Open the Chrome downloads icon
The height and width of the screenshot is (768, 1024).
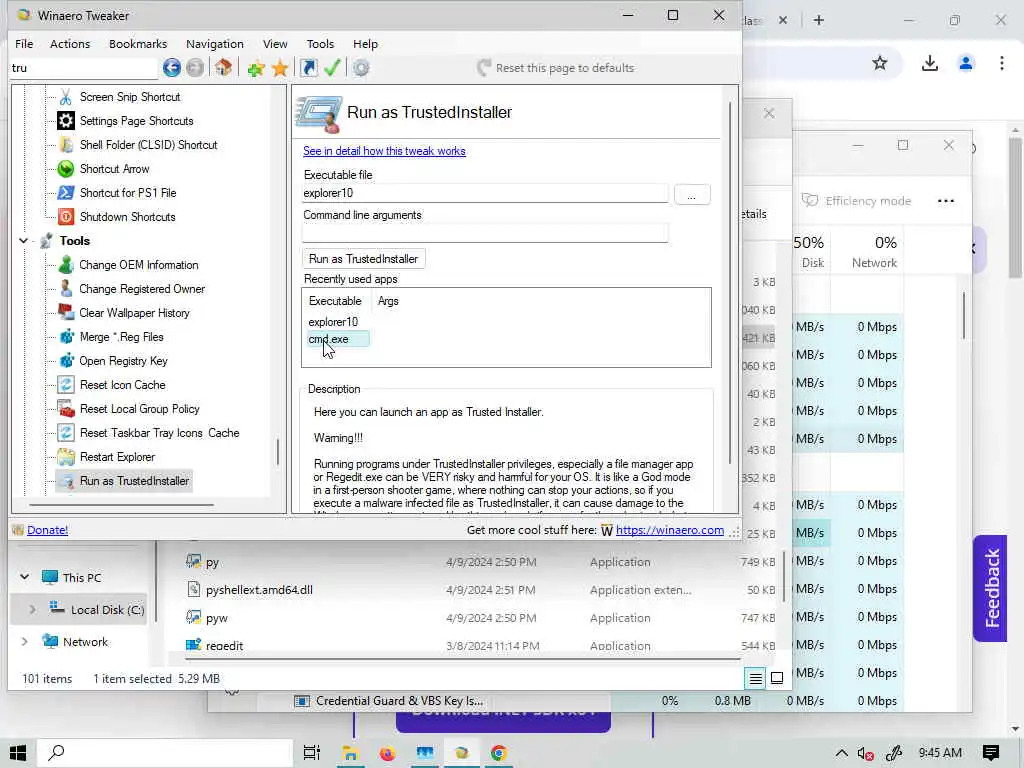[929, 63]
